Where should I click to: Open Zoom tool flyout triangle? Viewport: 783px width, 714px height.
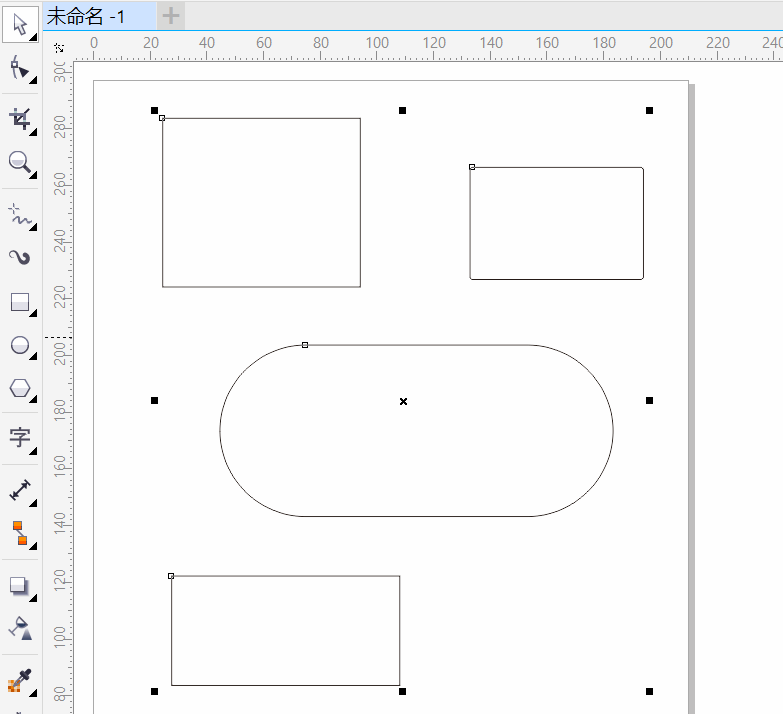(x=33, y=175)
